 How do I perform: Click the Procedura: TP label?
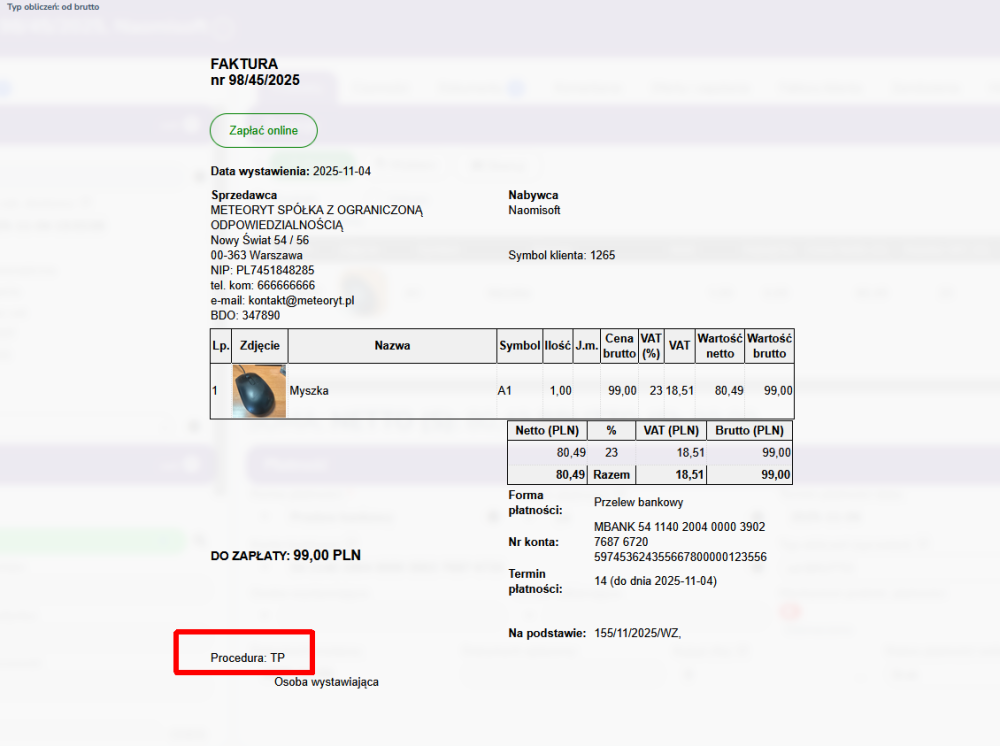[248, 658]
